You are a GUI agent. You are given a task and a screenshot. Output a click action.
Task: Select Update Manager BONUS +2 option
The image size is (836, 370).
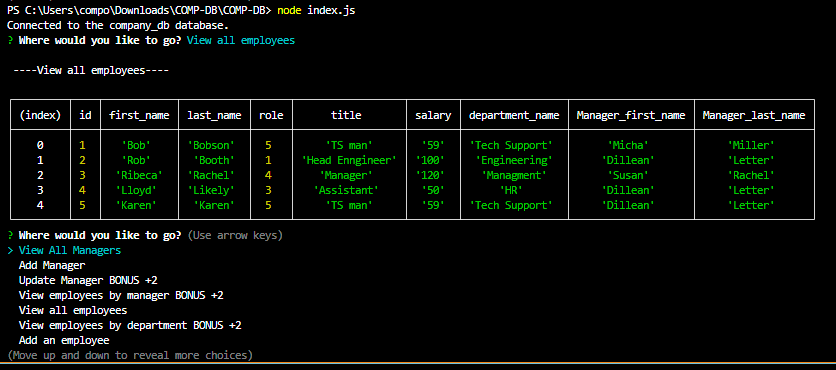pos(88,280)
